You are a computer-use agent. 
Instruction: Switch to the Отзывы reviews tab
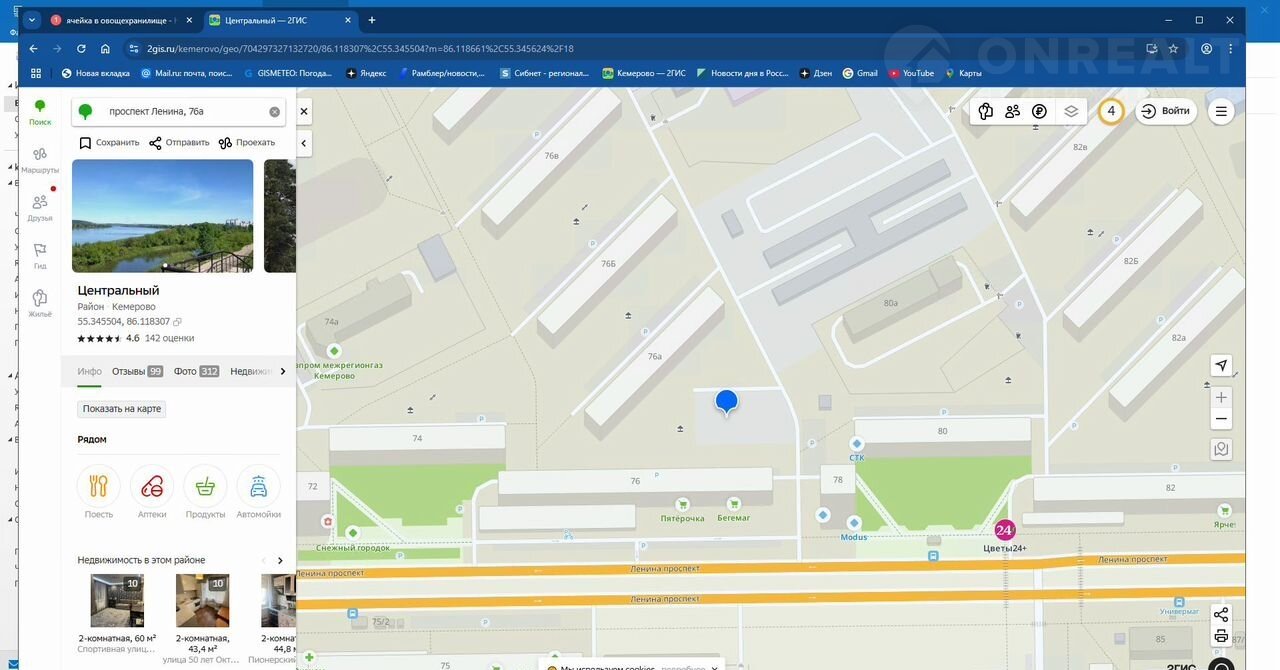click(136, 371)
